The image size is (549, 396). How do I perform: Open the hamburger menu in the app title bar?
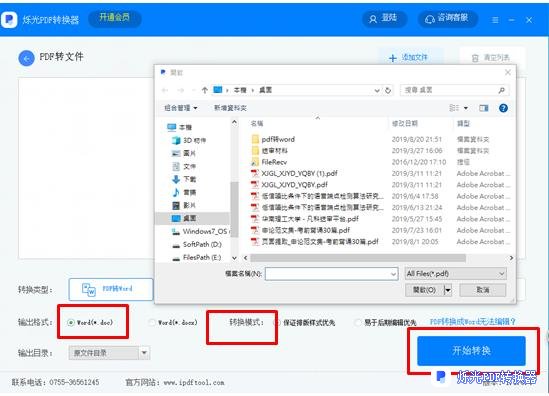pos(495,20)
